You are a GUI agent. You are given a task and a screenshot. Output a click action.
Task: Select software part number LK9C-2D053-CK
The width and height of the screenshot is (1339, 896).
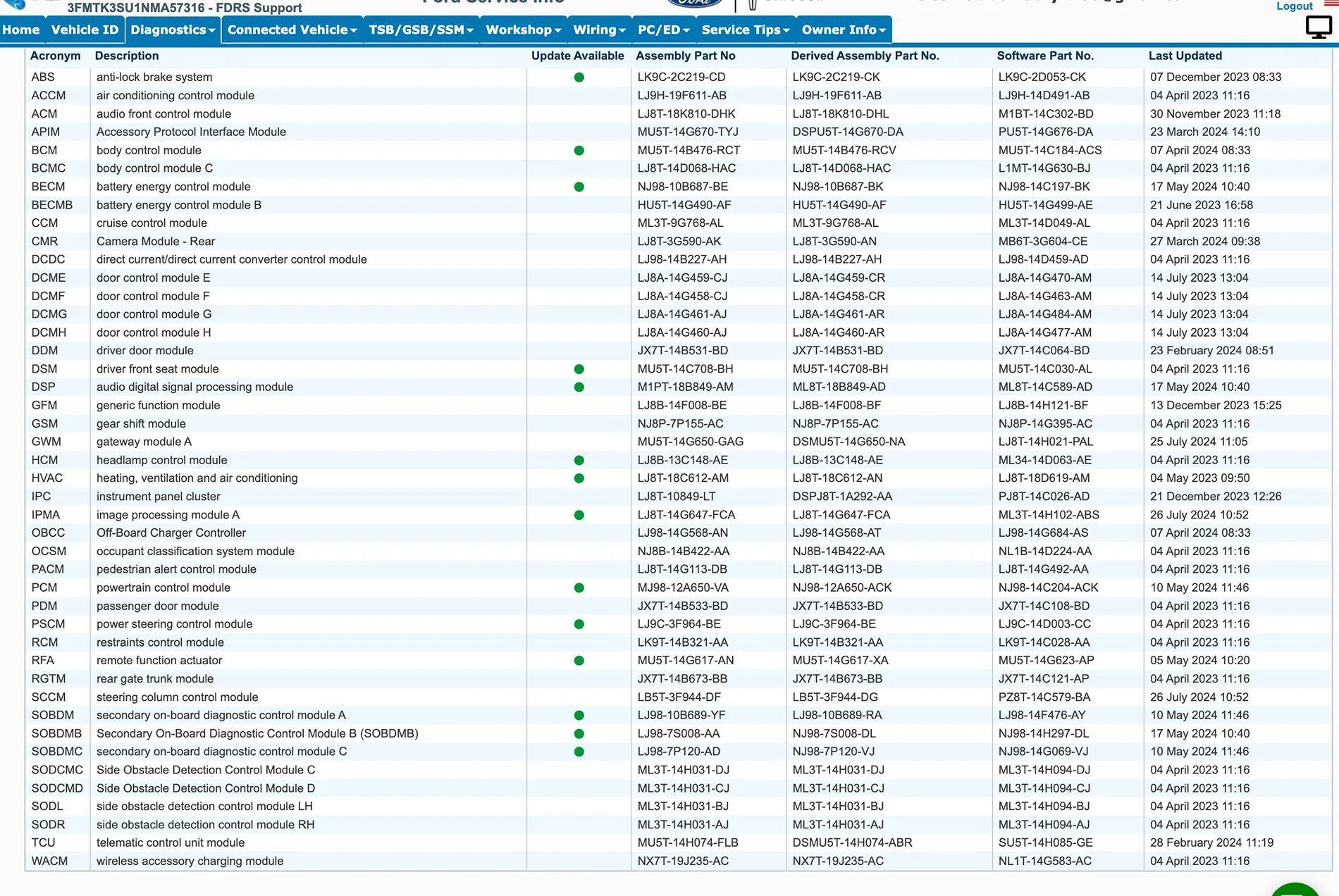[1042, 77]
